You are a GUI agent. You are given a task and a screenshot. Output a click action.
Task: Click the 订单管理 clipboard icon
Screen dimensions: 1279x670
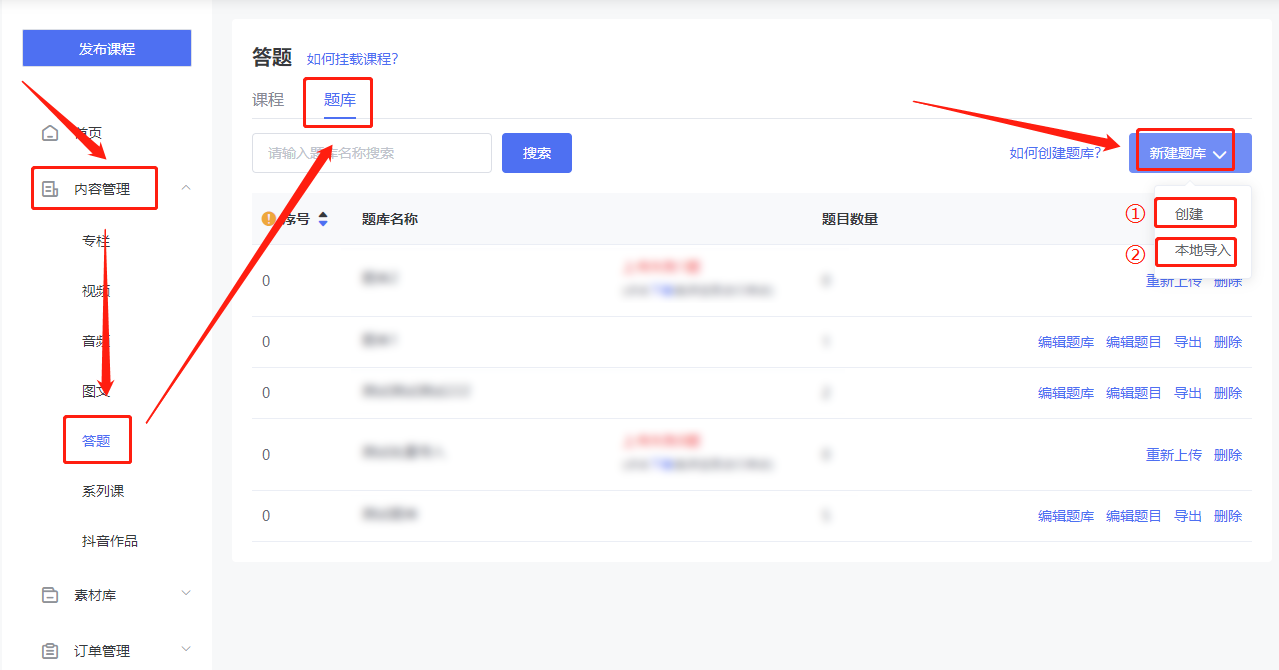pyautogui.click(x=50, y=651)
